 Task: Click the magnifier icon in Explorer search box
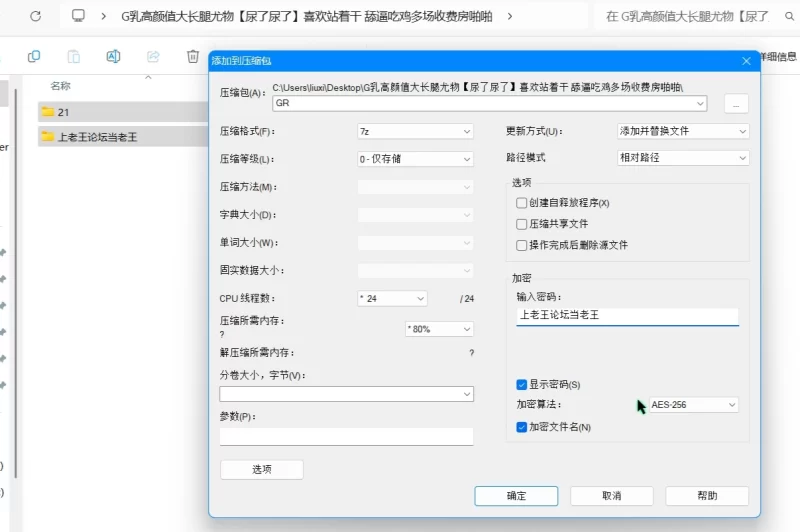click(x=789, y=16)
